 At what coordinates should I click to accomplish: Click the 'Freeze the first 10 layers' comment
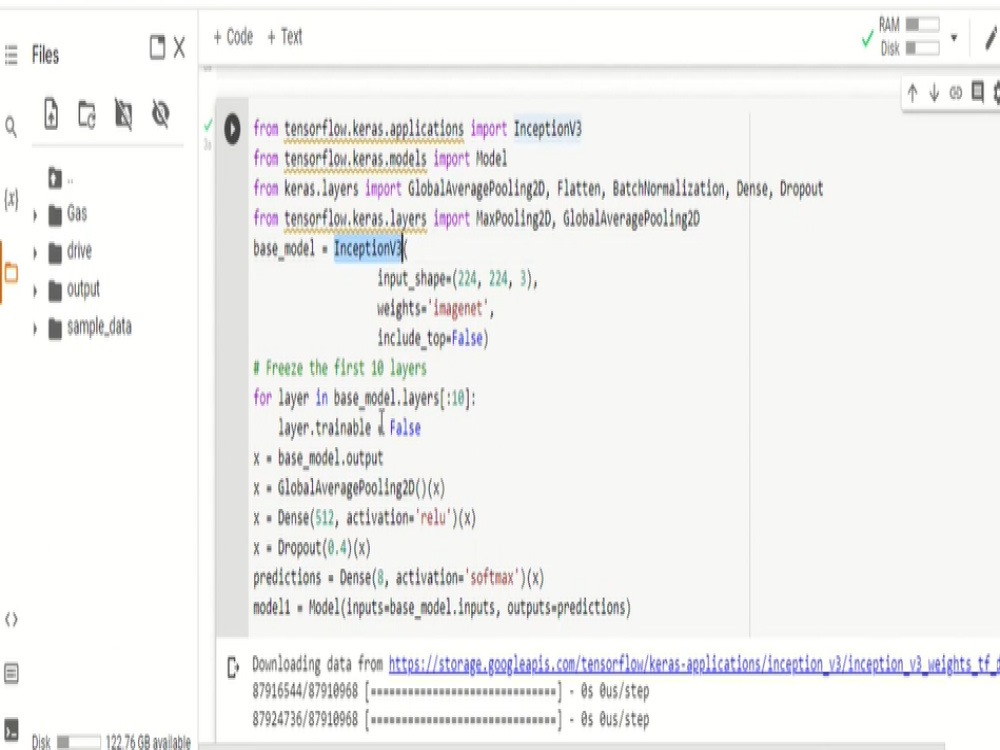[340, 368]
